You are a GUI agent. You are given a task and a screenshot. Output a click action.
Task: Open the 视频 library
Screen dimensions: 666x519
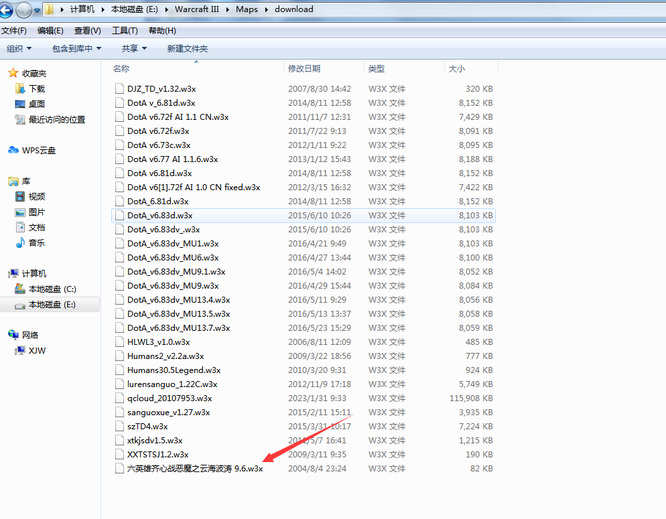coord(36,197)
